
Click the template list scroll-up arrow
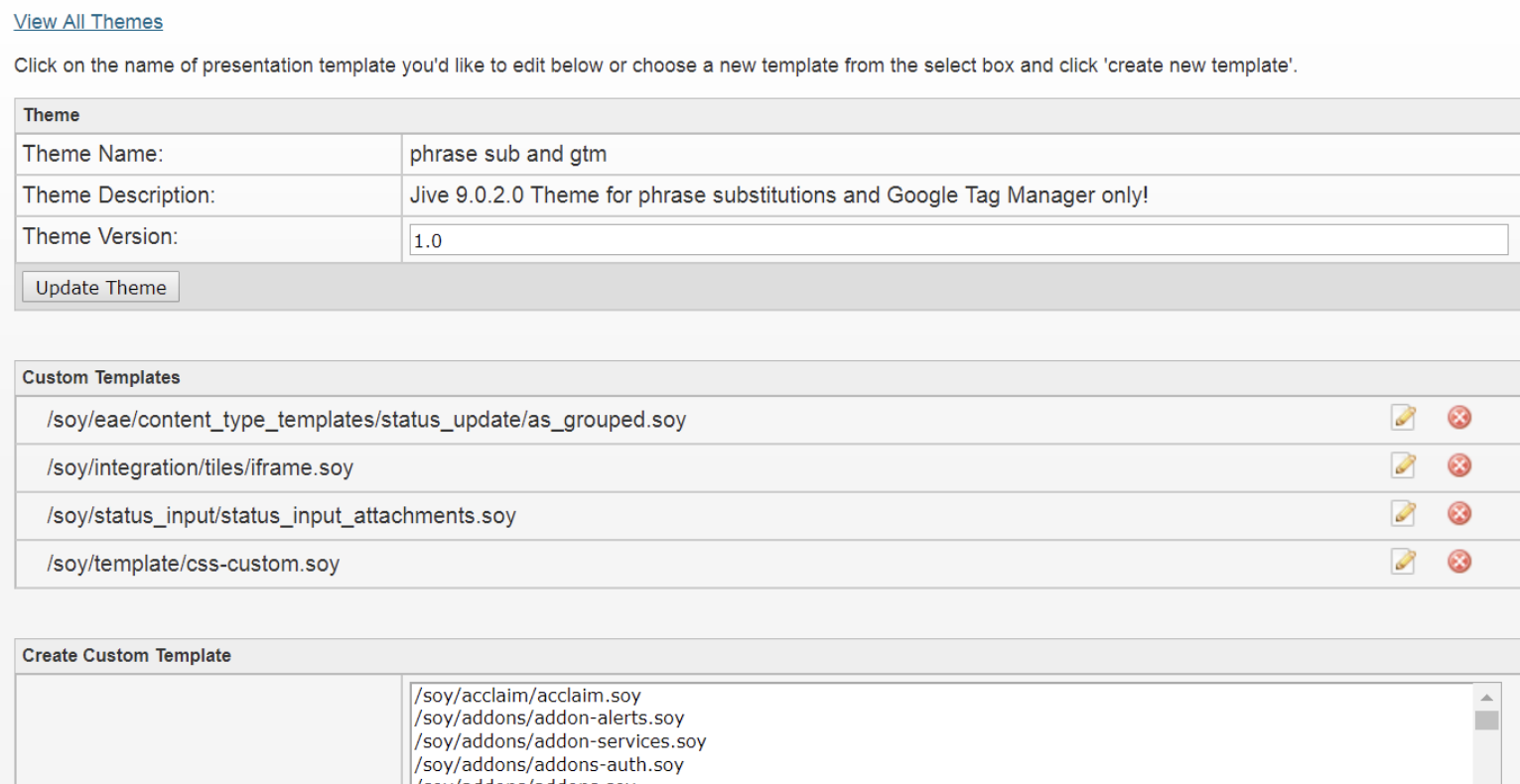[x=1486, y=698]
